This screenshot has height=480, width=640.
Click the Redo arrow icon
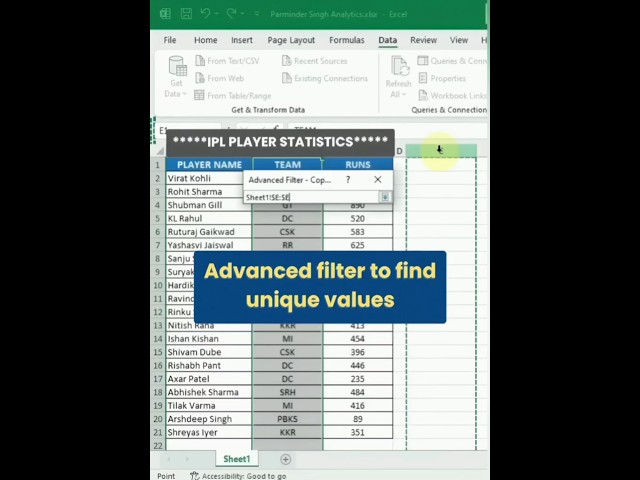(x=231, y=14)
